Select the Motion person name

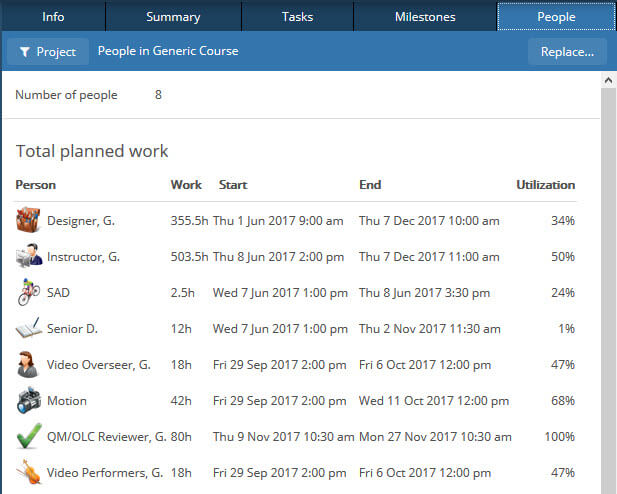(x=67, y=401)
